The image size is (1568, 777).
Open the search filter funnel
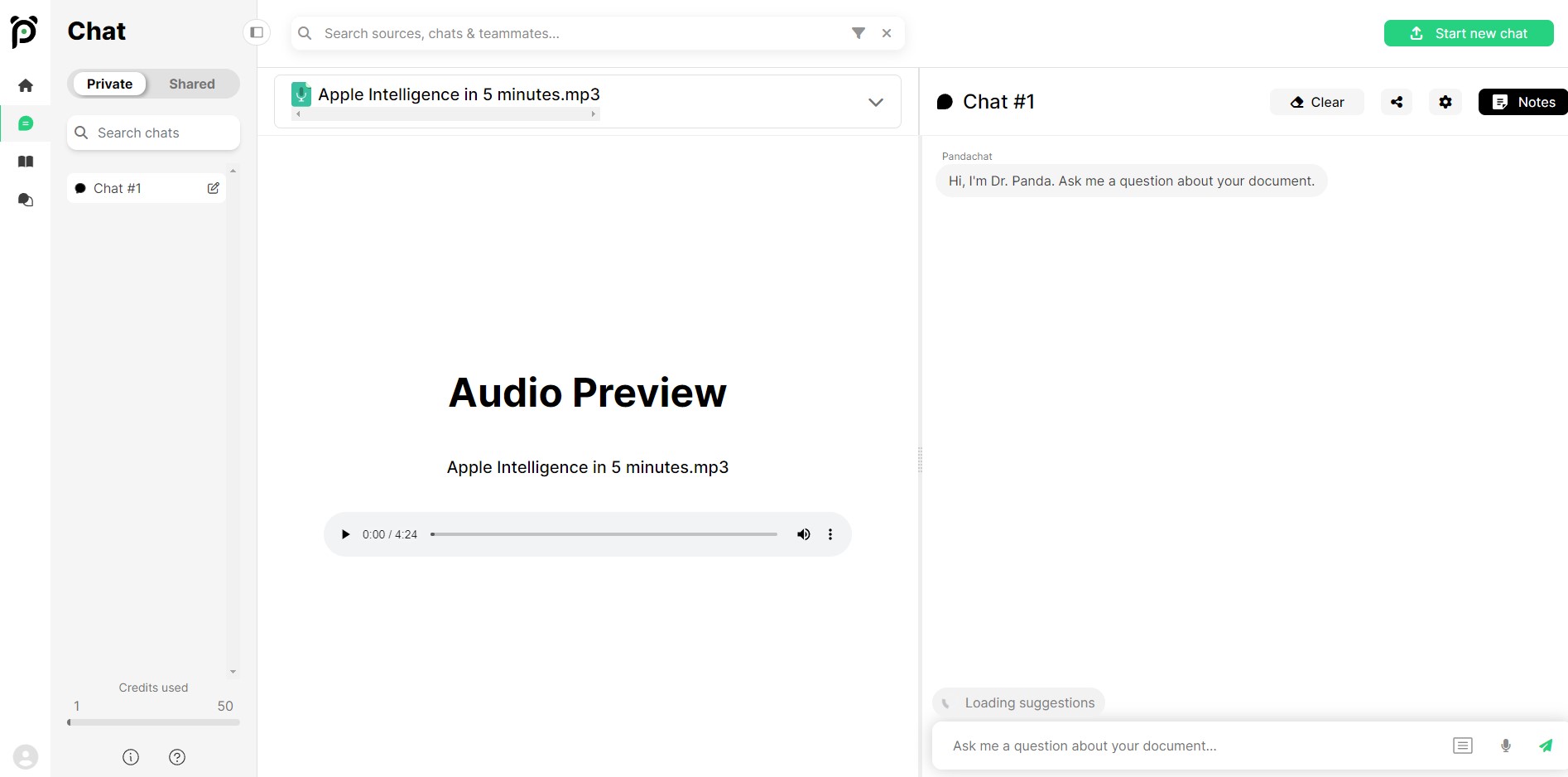pos(859,33)
